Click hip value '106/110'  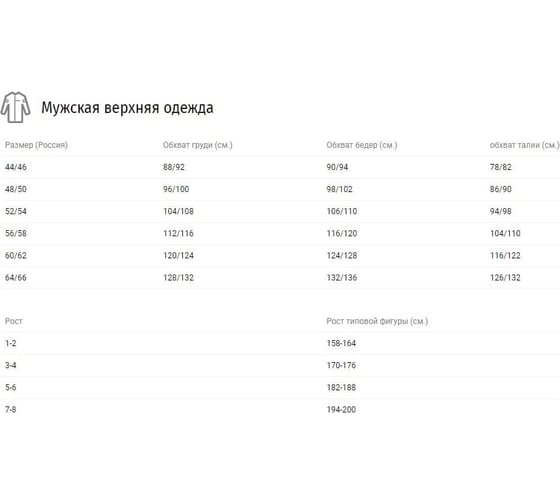pyautogui.click(x=342, y=211)
